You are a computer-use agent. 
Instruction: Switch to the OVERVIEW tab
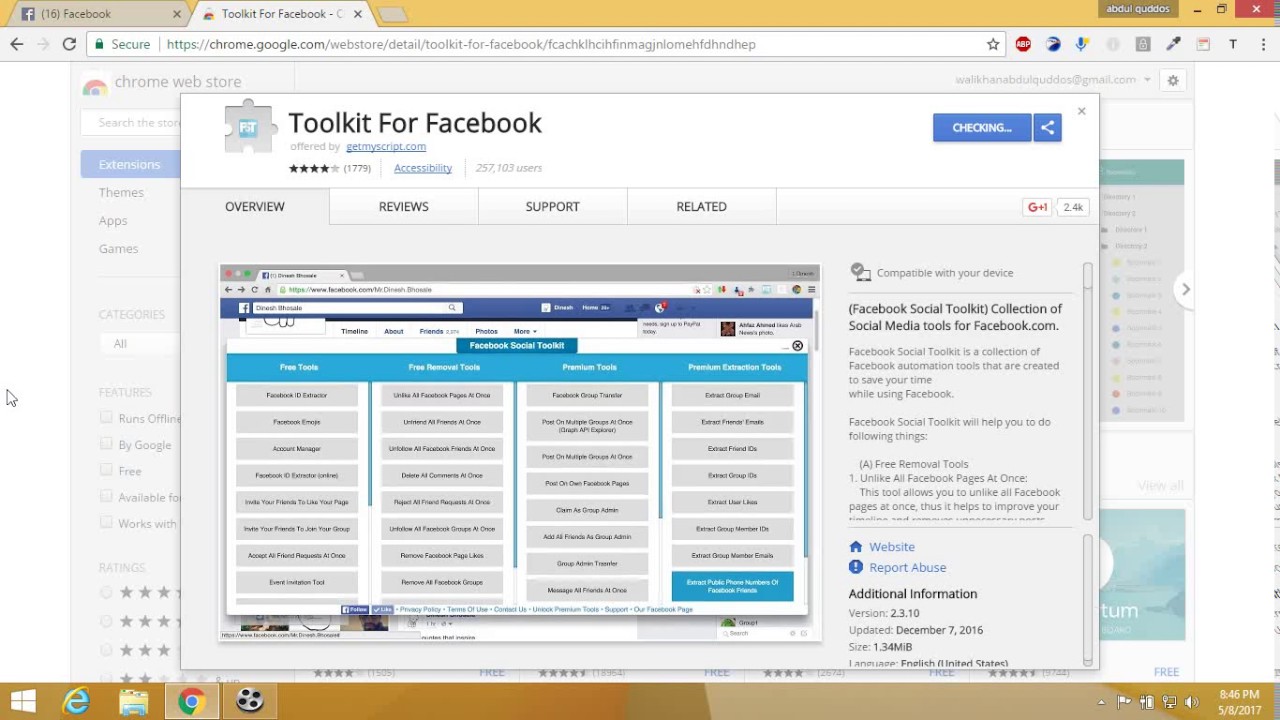point(255,206)
